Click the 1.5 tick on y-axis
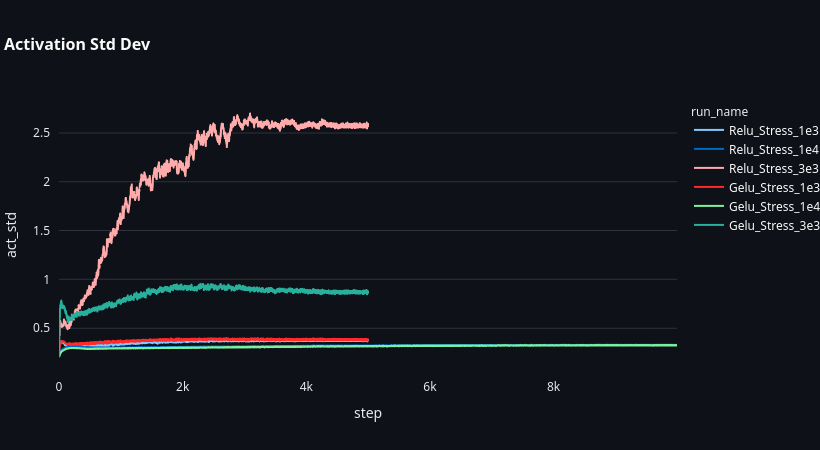This screenshot has height=450, width=820. 41,230
